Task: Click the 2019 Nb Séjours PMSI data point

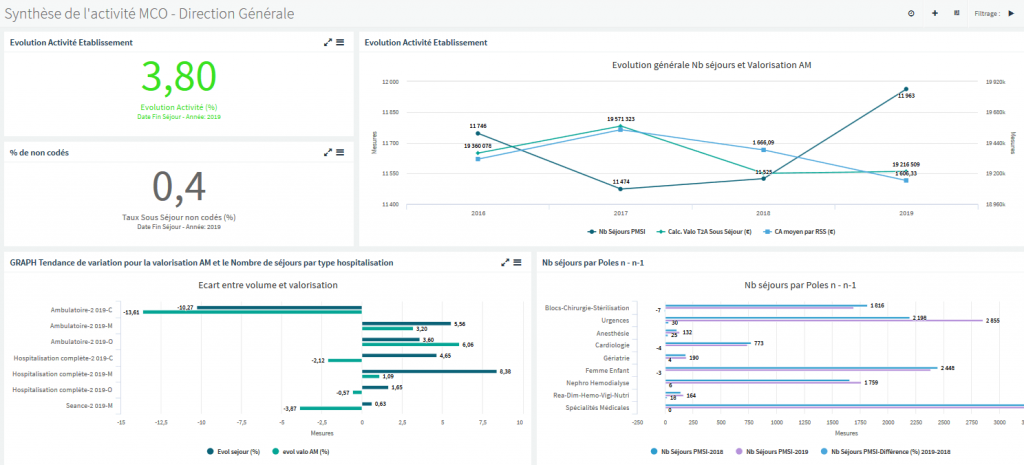Action: click(906, 89)
